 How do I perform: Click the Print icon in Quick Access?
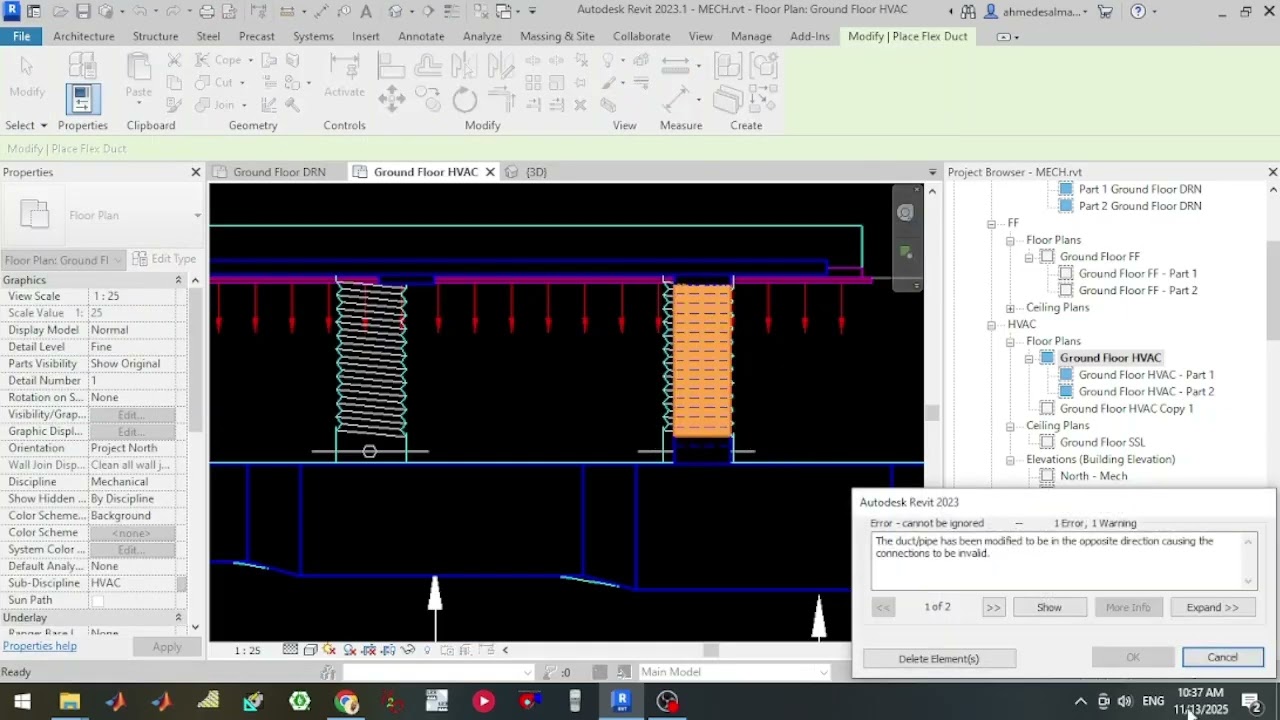pos(206,11)
